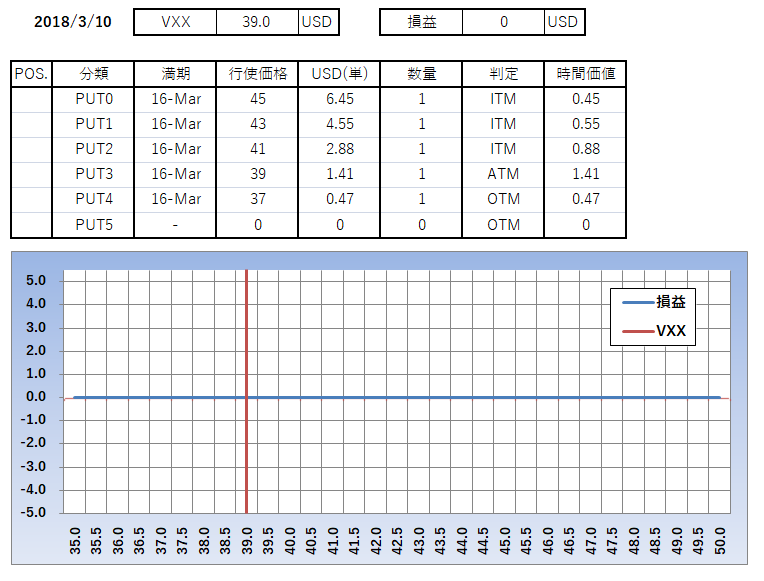Select time value 0.45 cell
This screenshot has height=581, width=764.
point(585,99)
